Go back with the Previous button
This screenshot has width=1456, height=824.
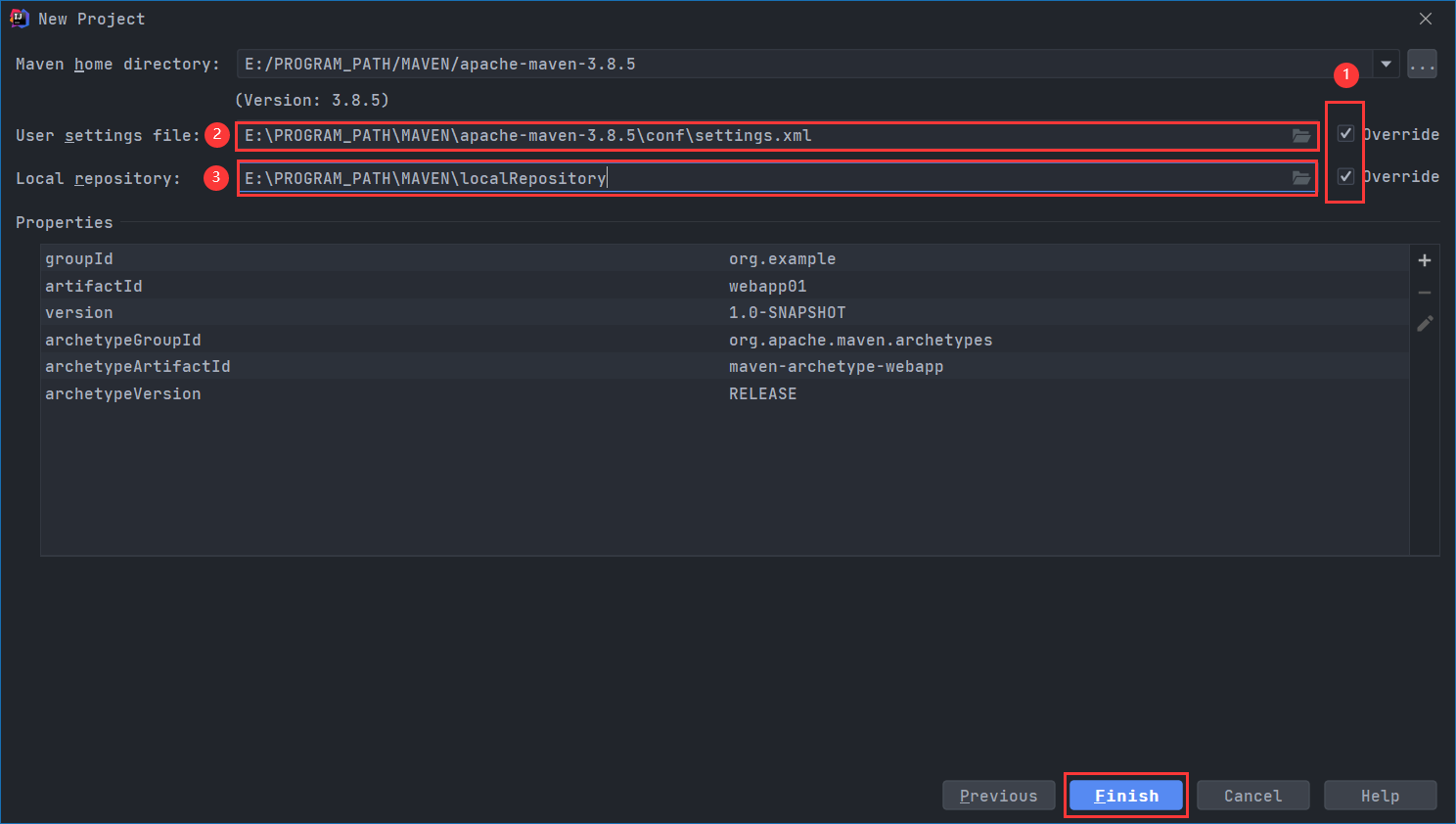[x=999, y=796]
